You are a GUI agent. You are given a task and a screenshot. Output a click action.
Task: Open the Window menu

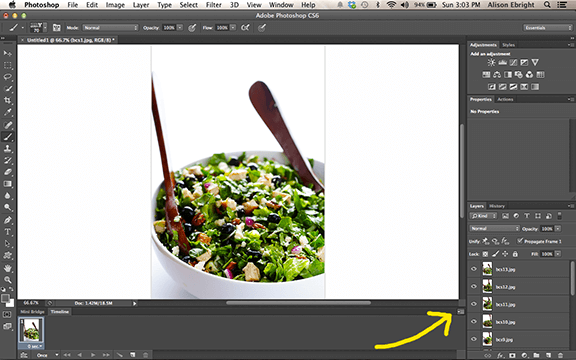(x=281, y=5)
